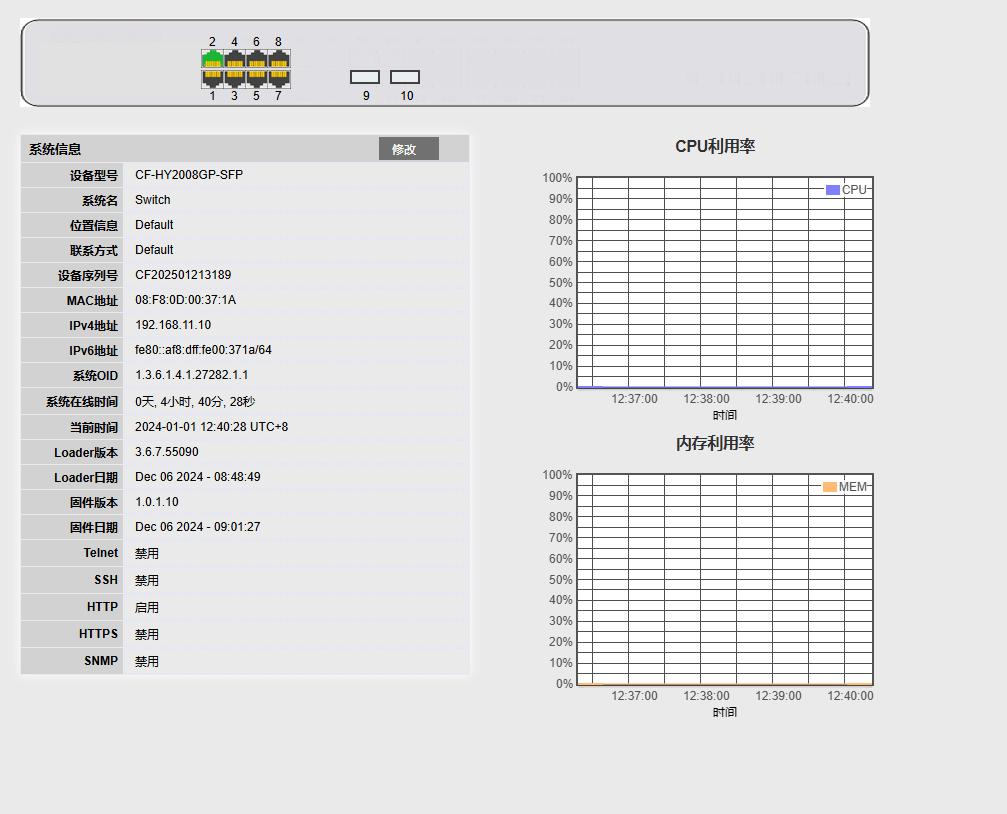Click the 设备型号 row label
The image size is (1007, 814).
(x=94, y=175)
